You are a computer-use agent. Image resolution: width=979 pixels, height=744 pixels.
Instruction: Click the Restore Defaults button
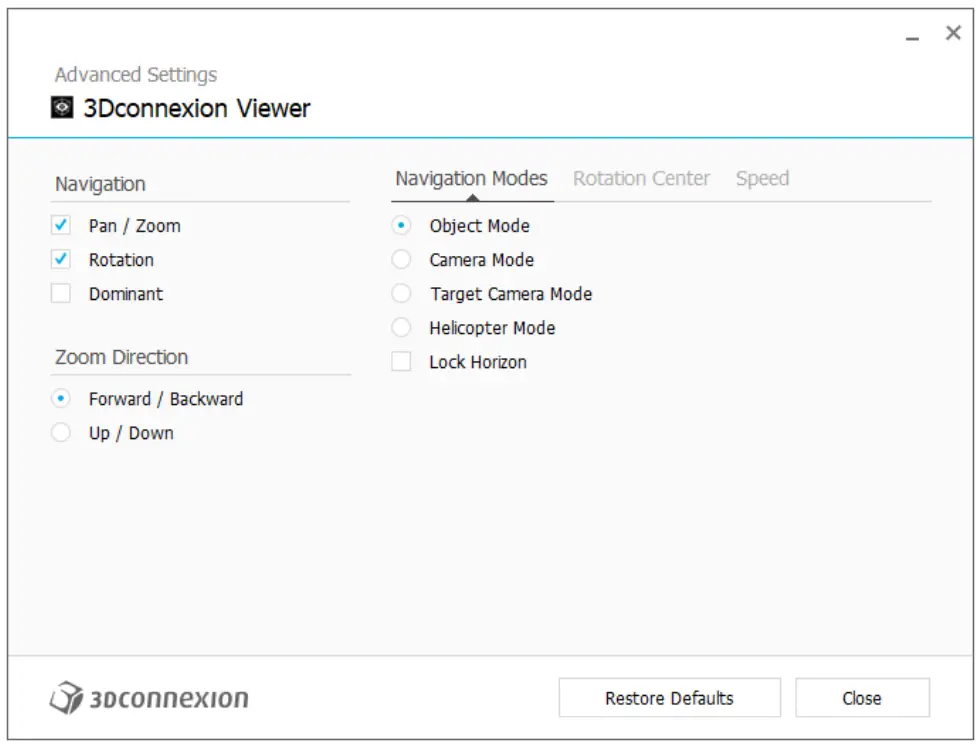tap(668, 697)
